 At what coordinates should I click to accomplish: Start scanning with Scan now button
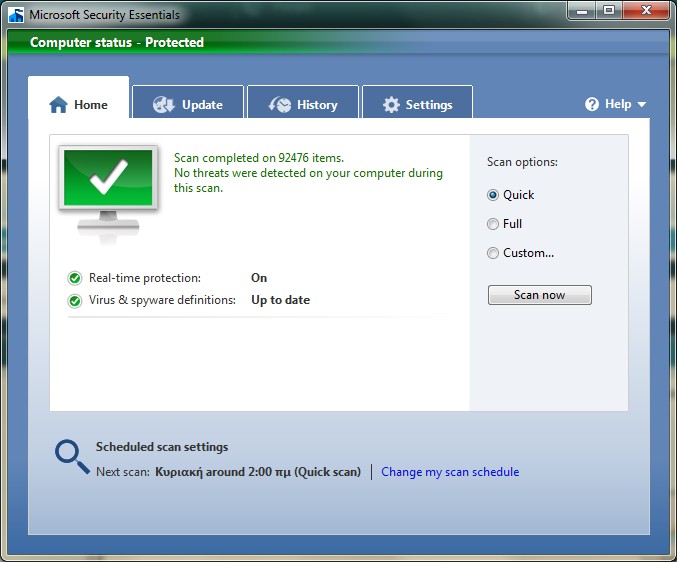coord(540,295)
